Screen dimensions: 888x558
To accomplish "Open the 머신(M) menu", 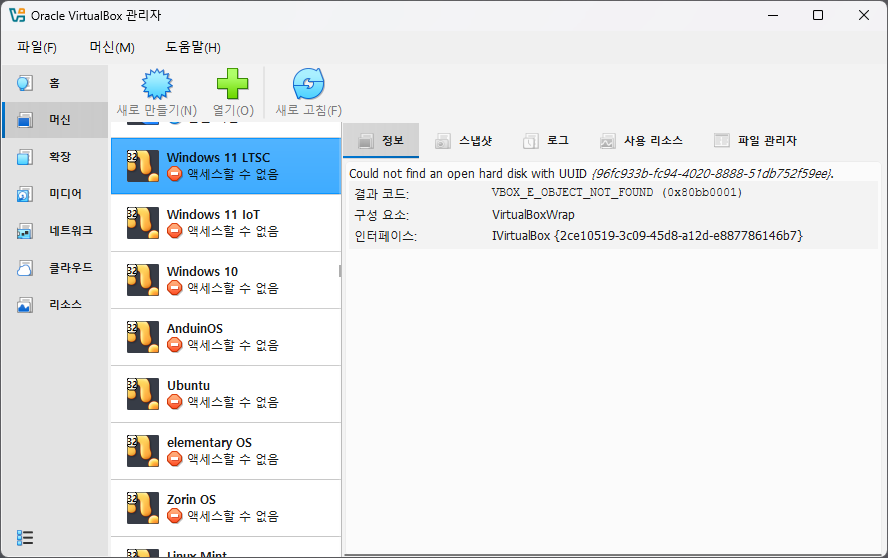I will pos(112,47).
